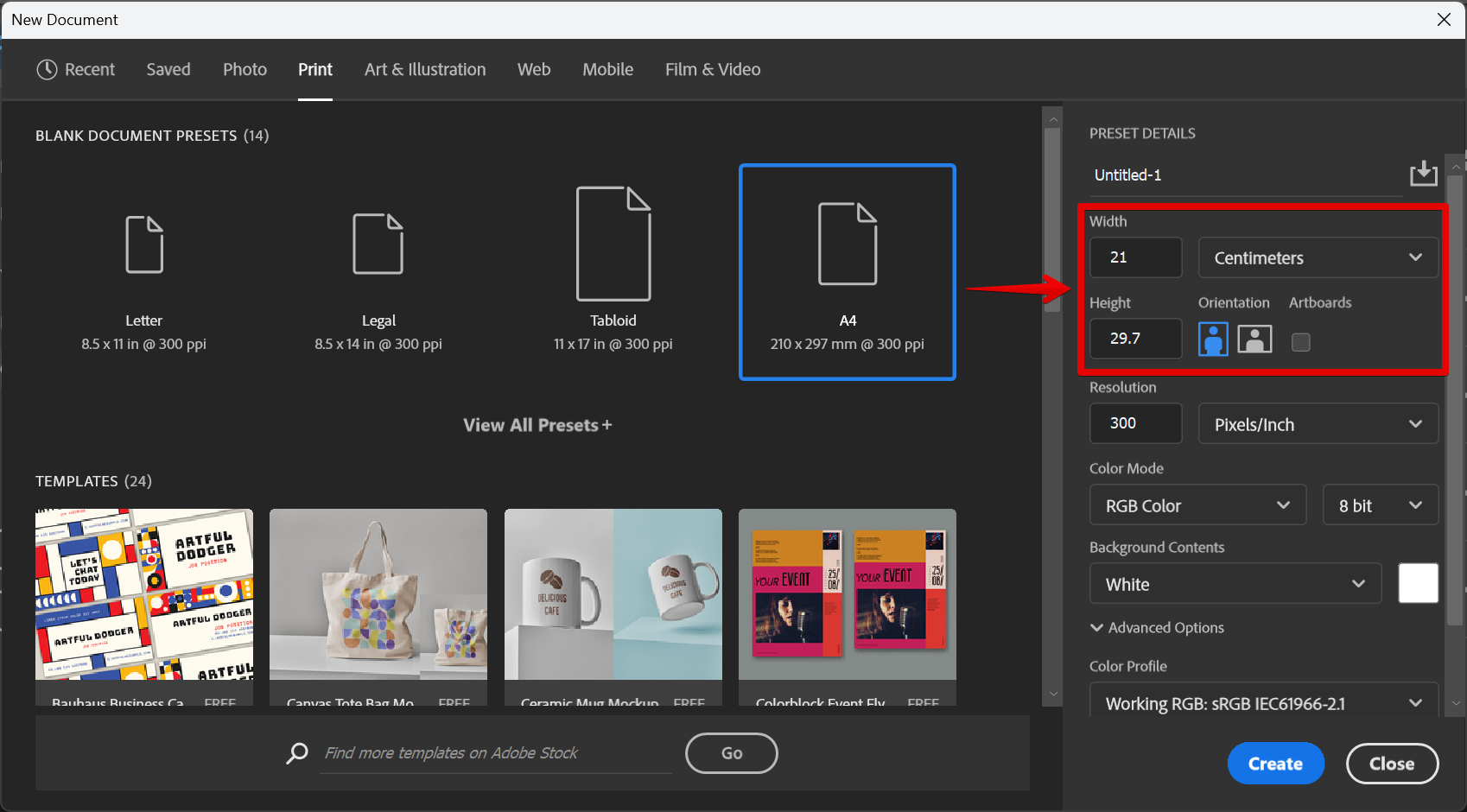Choose the Tabloid preset document icon

pos(613,244)
